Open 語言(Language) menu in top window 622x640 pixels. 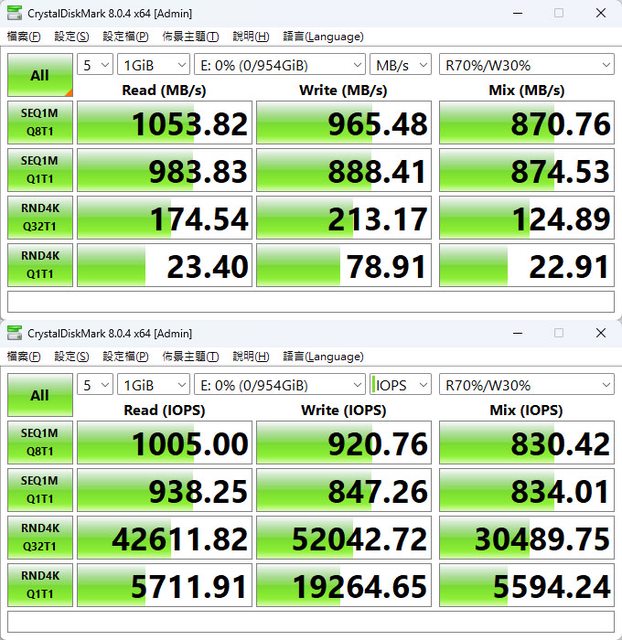[x=323, y=36]
